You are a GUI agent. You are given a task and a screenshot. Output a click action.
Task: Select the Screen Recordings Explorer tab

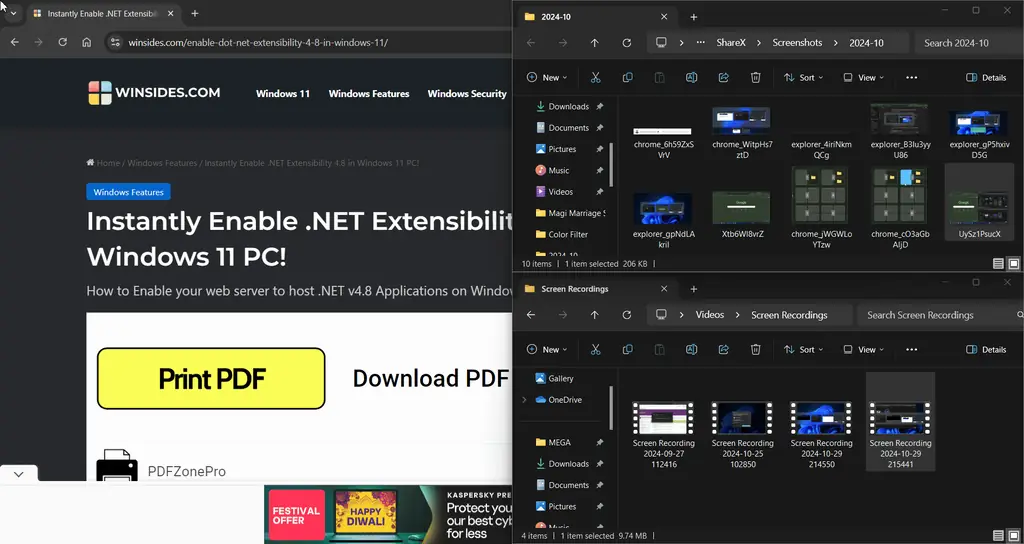click(x=596, y=289)
